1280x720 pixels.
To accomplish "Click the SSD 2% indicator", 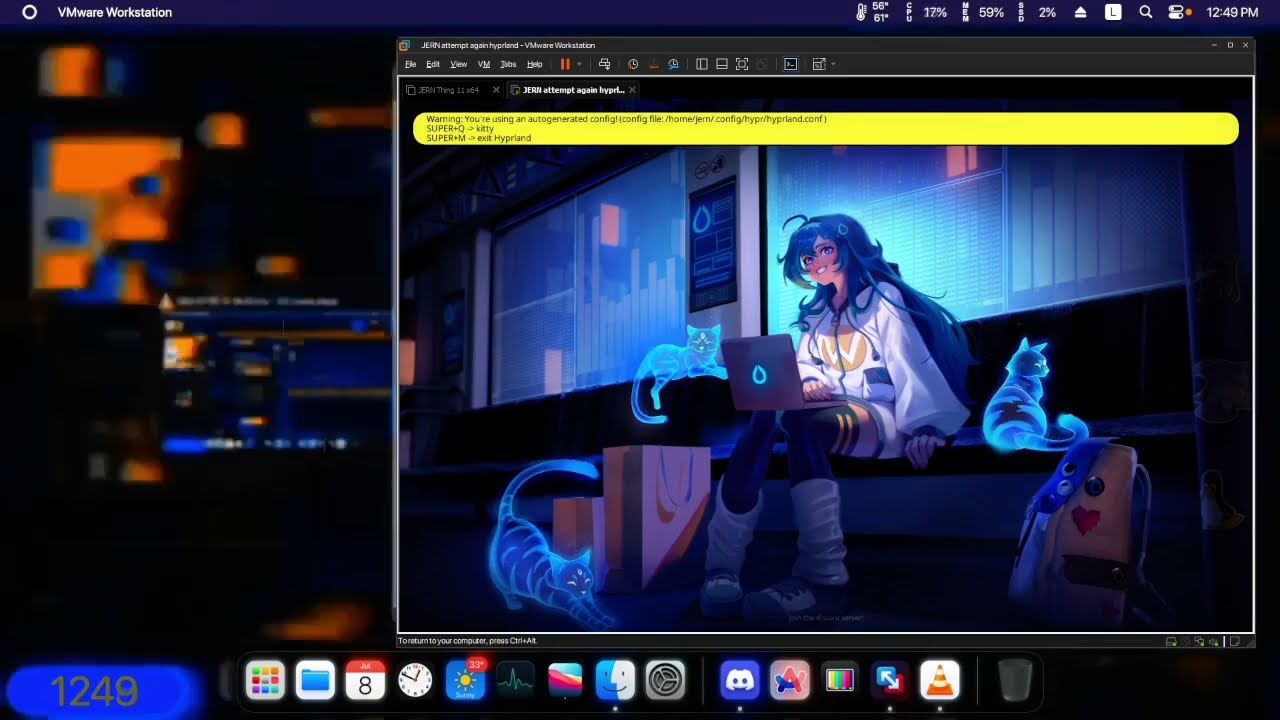I will tap(1037, 12).
